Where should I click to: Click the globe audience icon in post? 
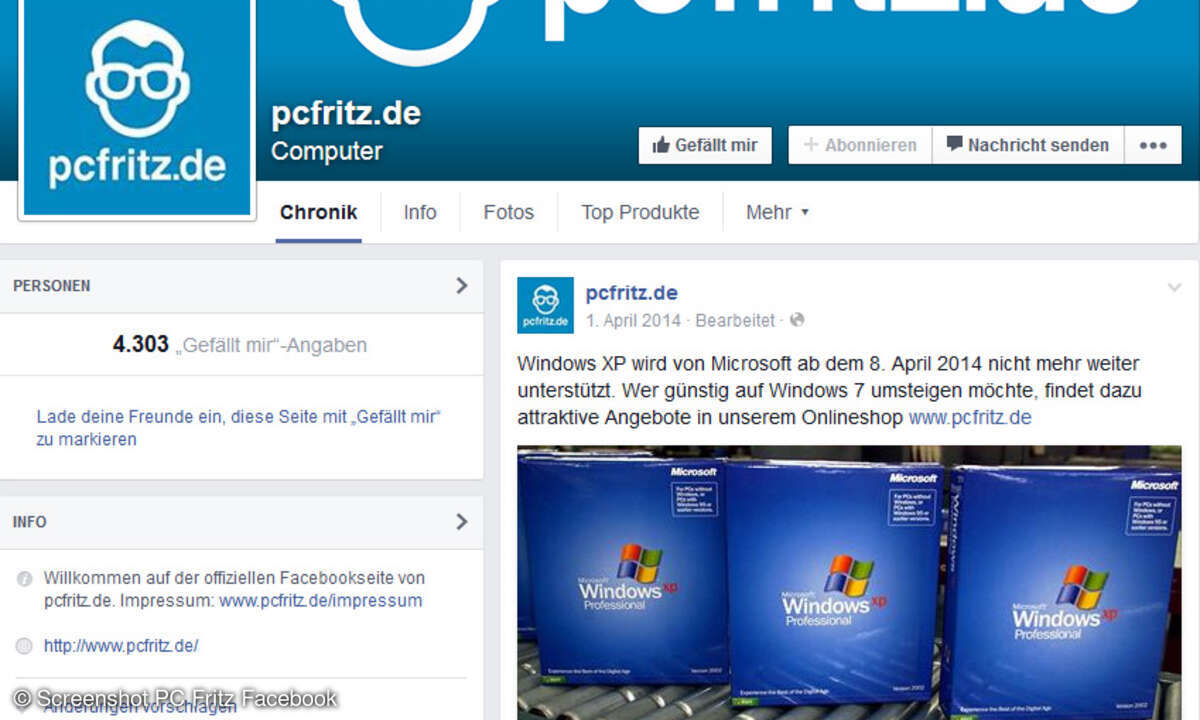click(x=797, y=321)
